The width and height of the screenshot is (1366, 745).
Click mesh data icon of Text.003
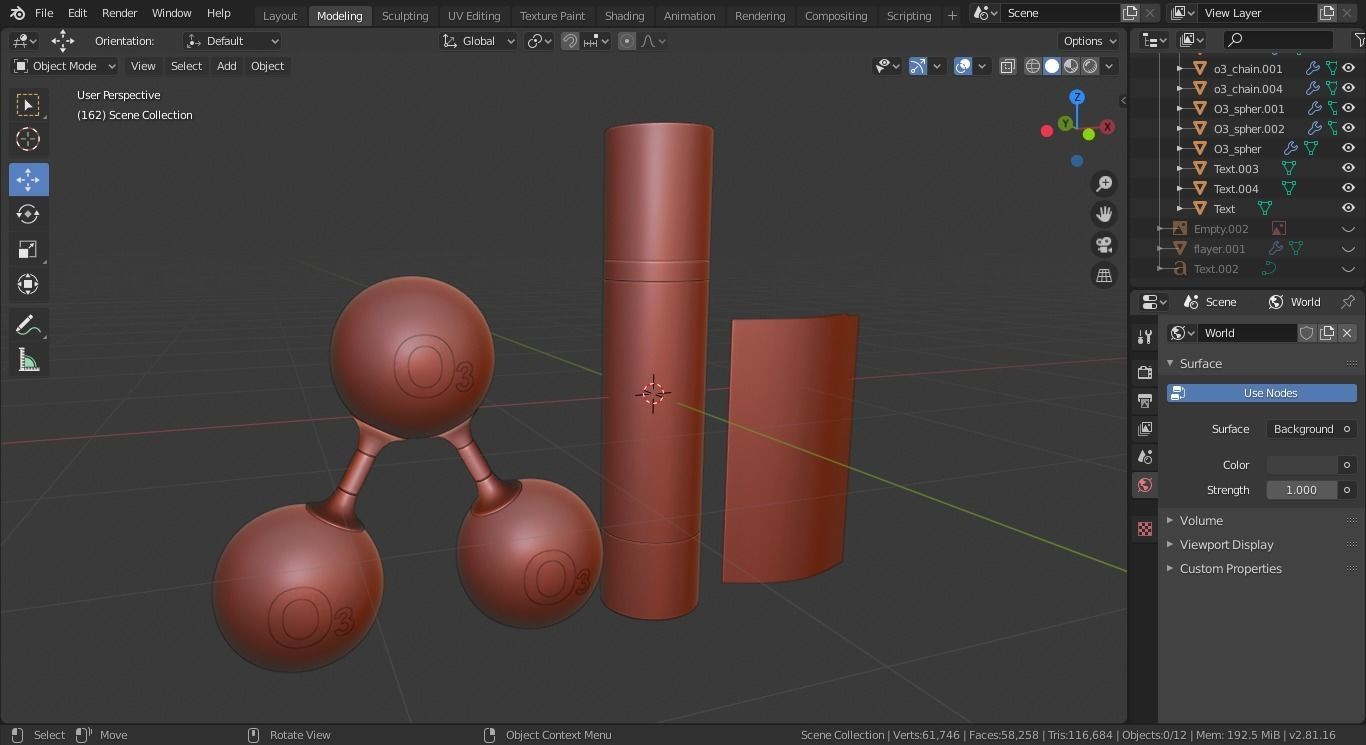pyautogui.click(x=1289, y=169)
